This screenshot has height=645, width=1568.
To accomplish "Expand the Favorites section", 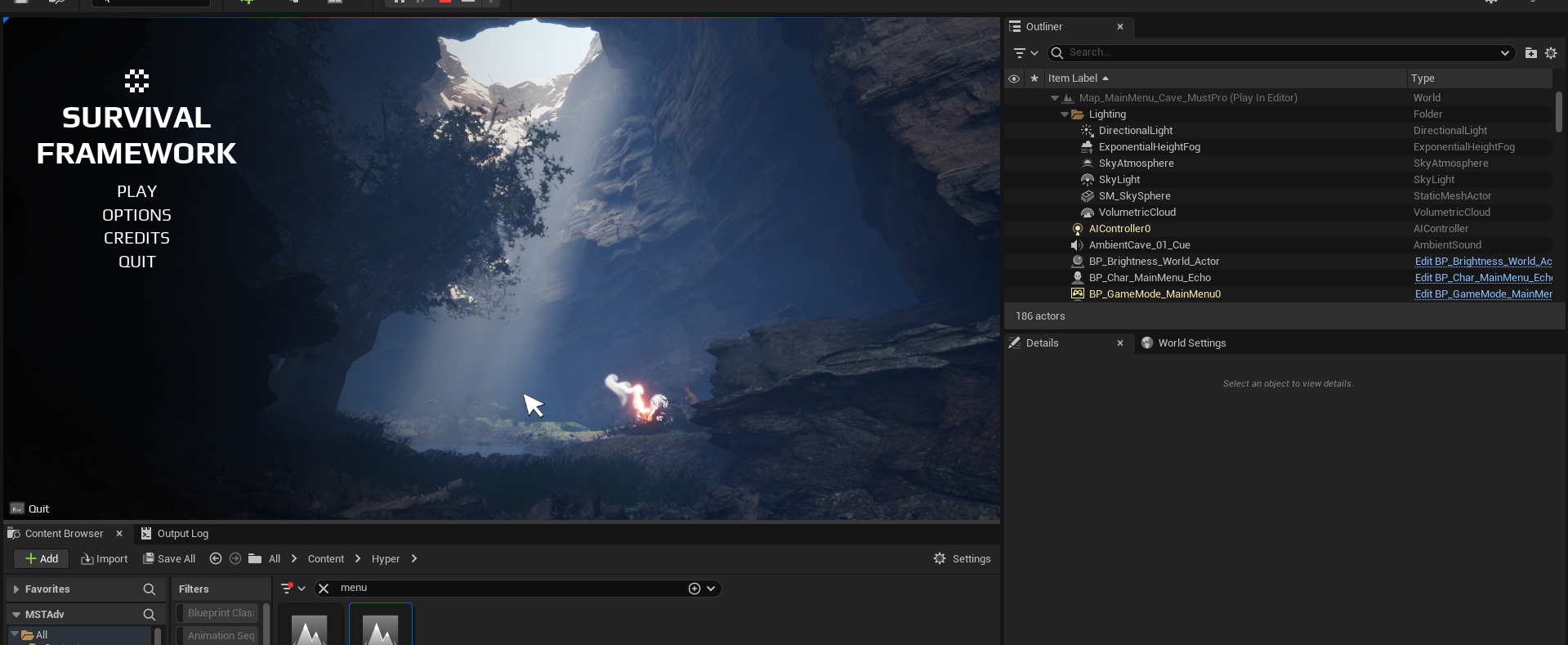I will (16, 589).
